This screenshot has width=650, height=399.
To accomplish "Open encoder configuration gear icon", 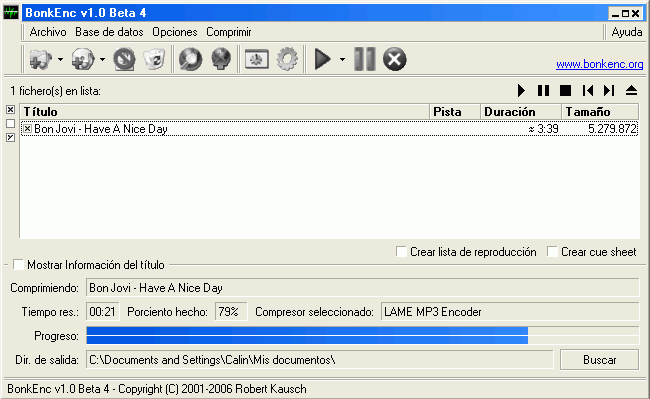I will 287,59.
